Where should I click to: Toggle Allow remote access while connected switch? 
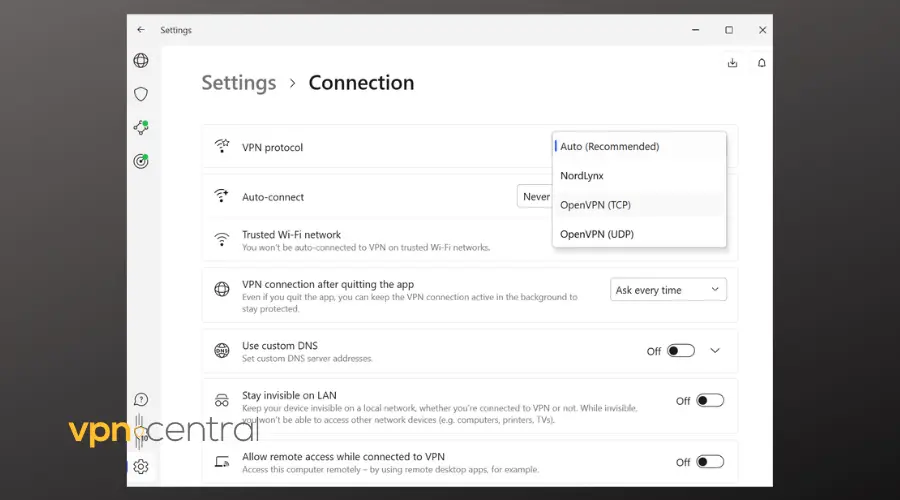710,462
